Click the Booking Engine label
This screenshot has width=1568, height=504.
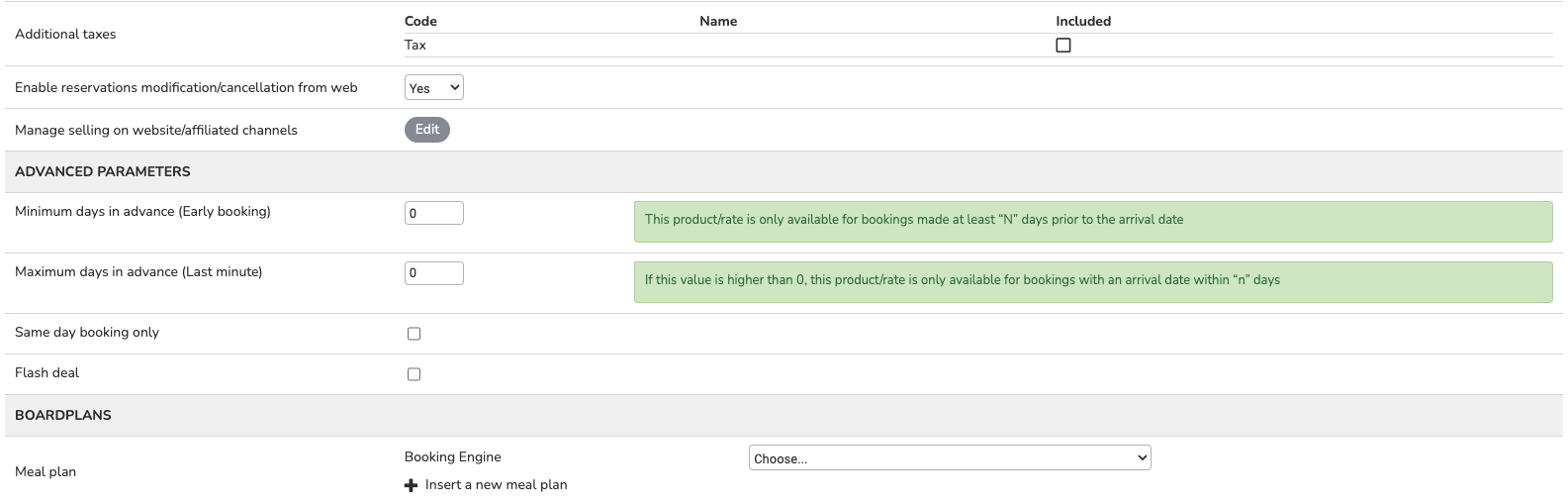tap(453, 457)
